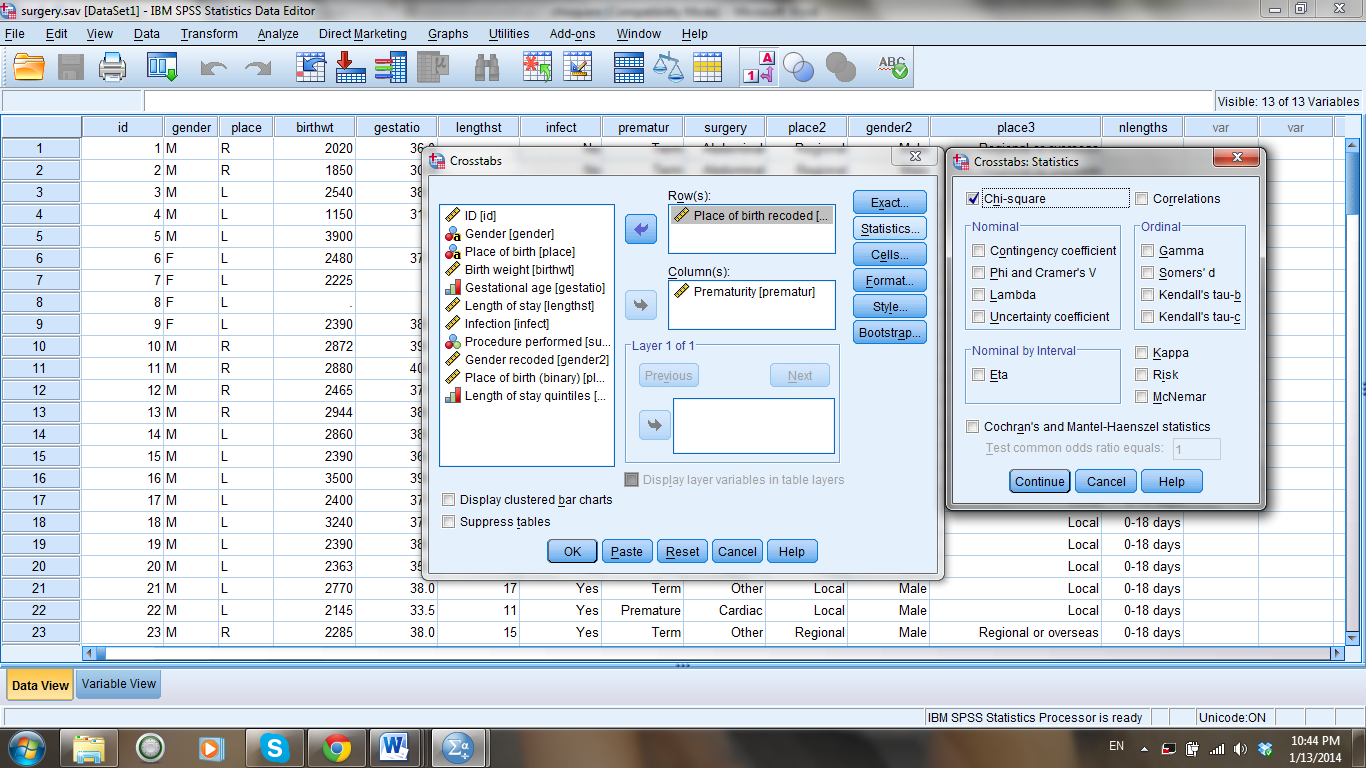This screenshot has width=1366, height=768.
Task: Click the Reset button in Crosstabs
Action: 683,551
